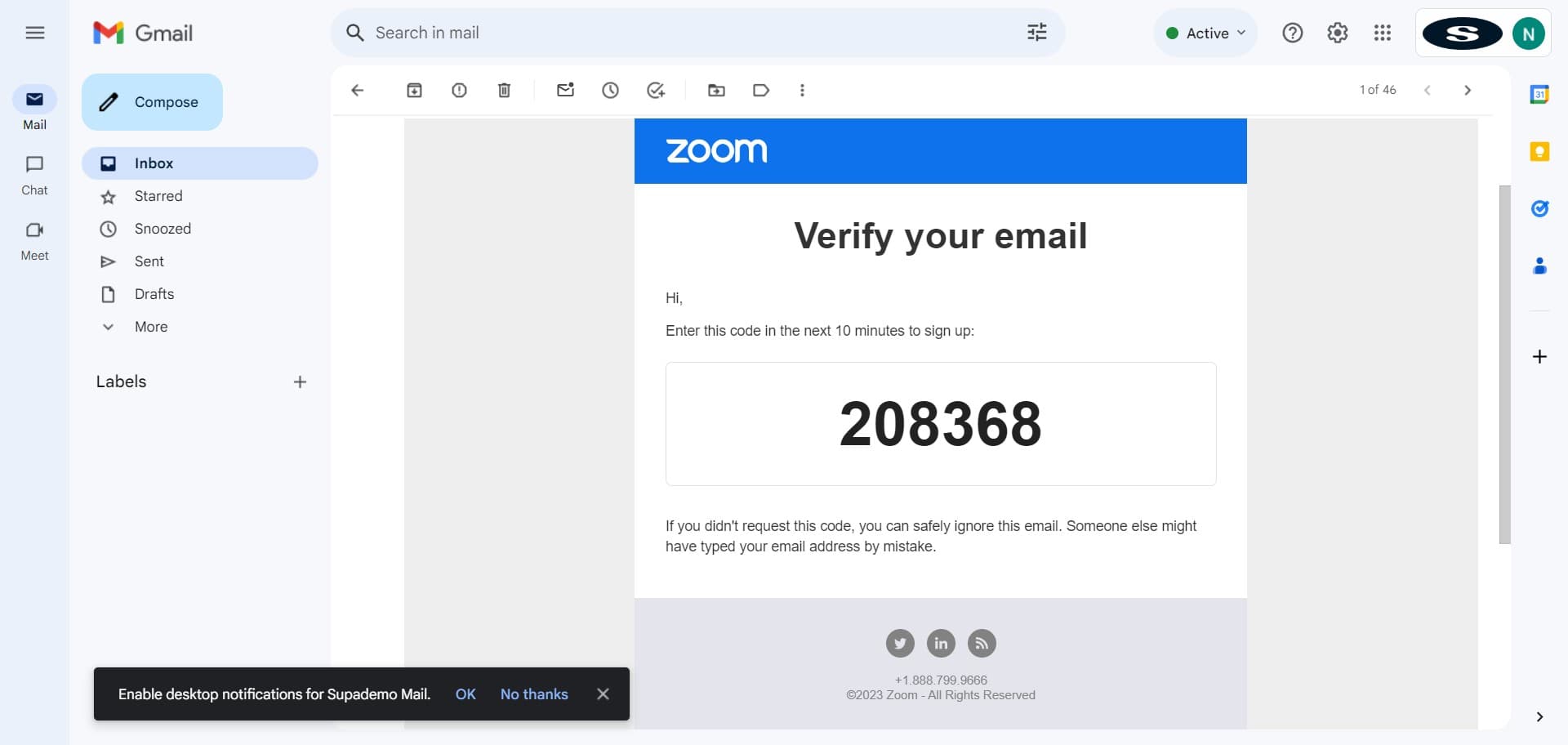Compose a new email
The width and height of the screenshot is (1568, 745).
click(x=152, y=101)
